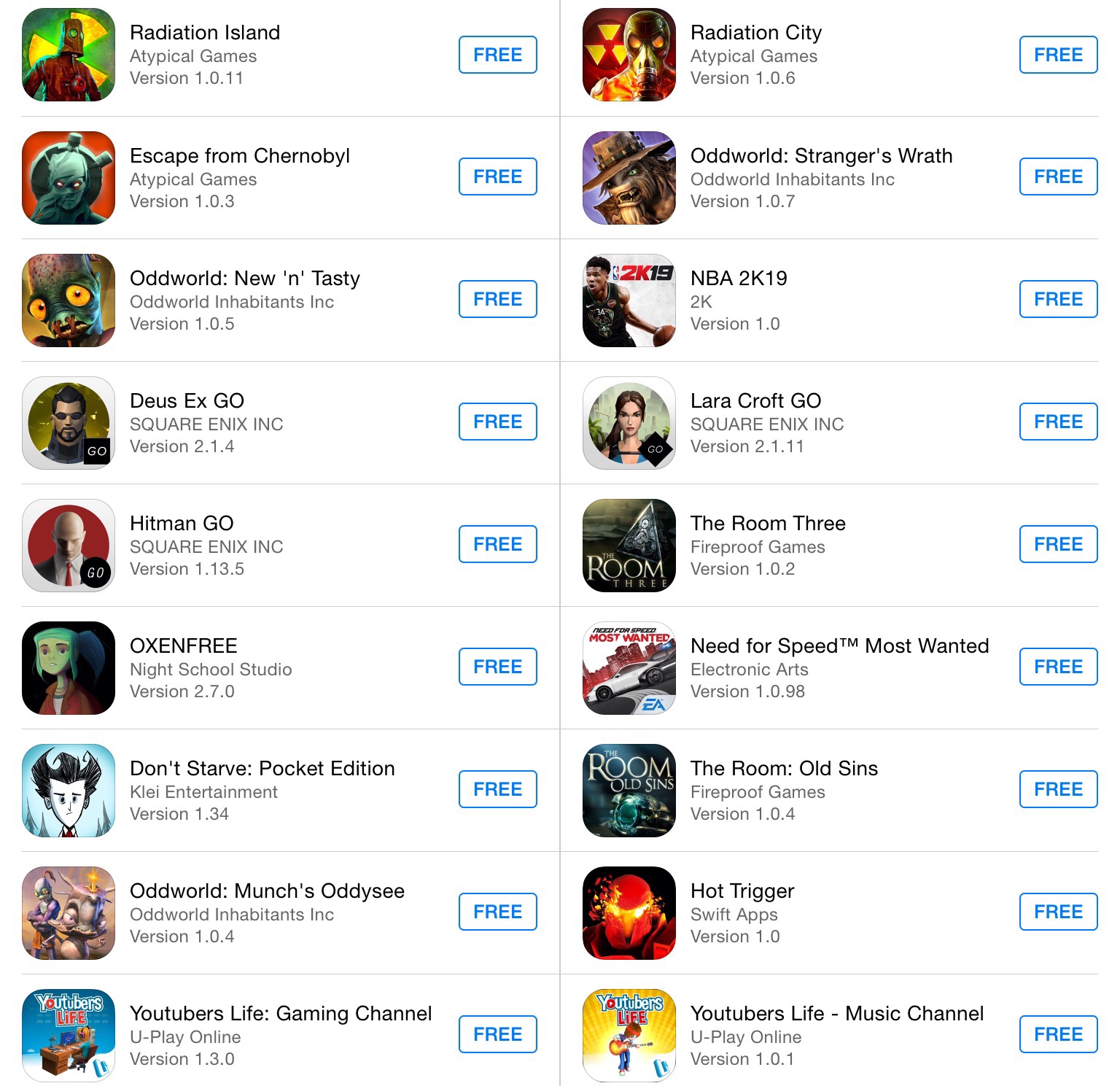Download Oddworld: New 'n' Tasty with FREE
The image size is (1120, 1086).
[x=497, y=299]
